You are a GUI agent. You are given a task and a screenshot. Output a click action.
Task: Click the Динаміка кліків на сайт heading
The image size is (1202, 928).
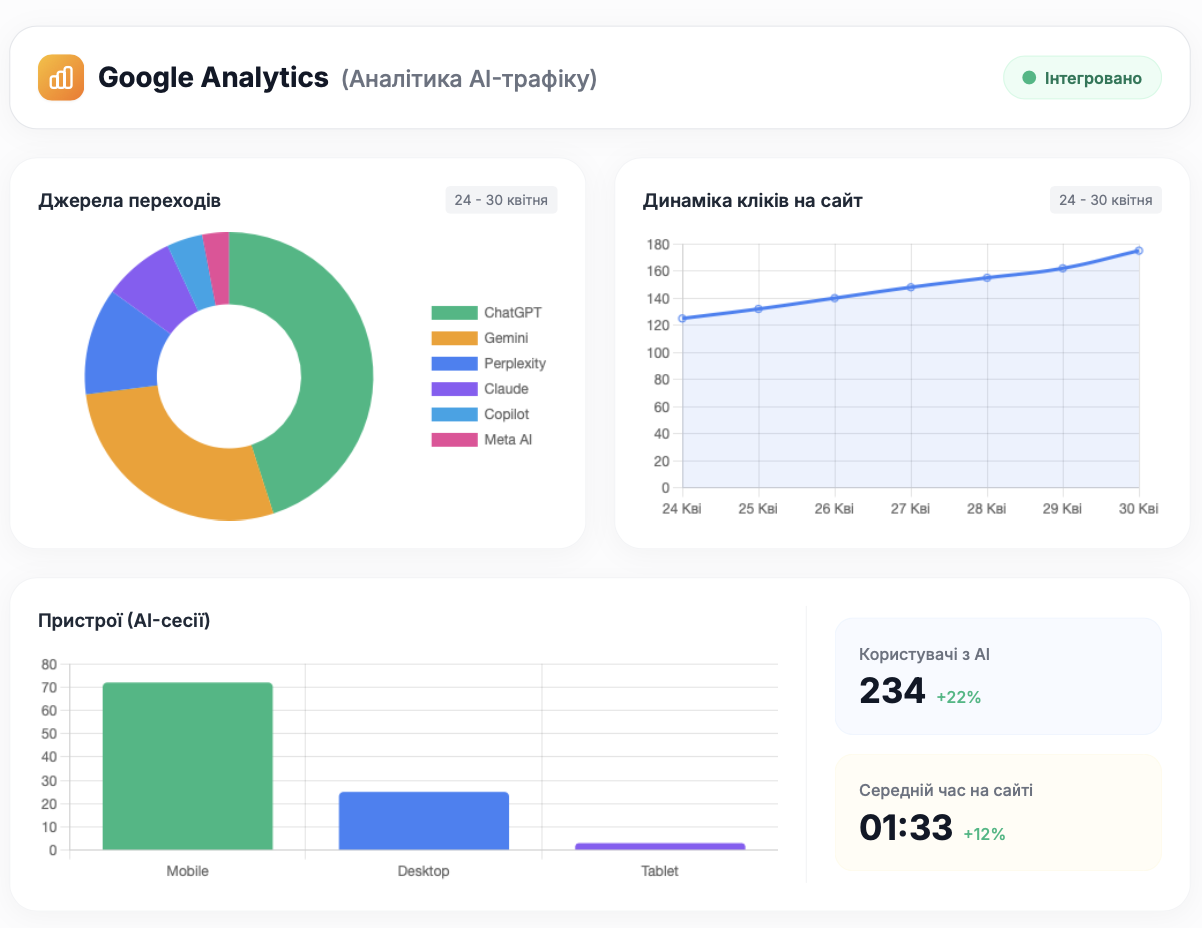pos(753,201)
